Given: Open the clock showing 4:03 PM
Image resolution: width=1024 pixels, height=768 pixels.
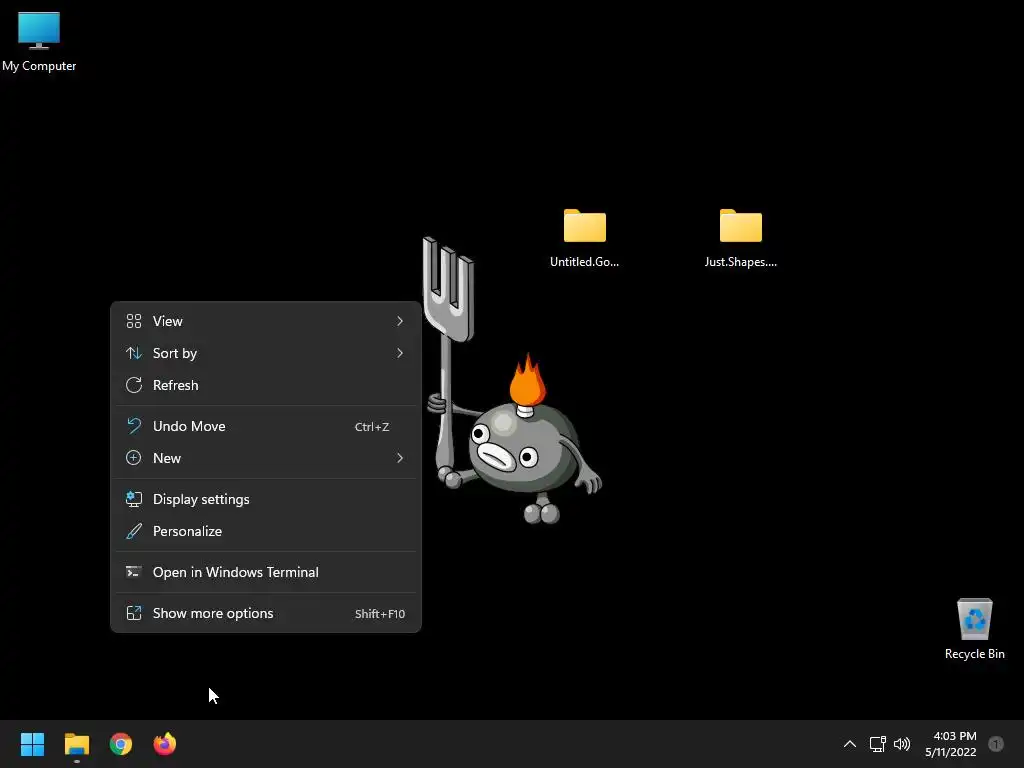Looking at the screenshot, I should pos(950,744).
